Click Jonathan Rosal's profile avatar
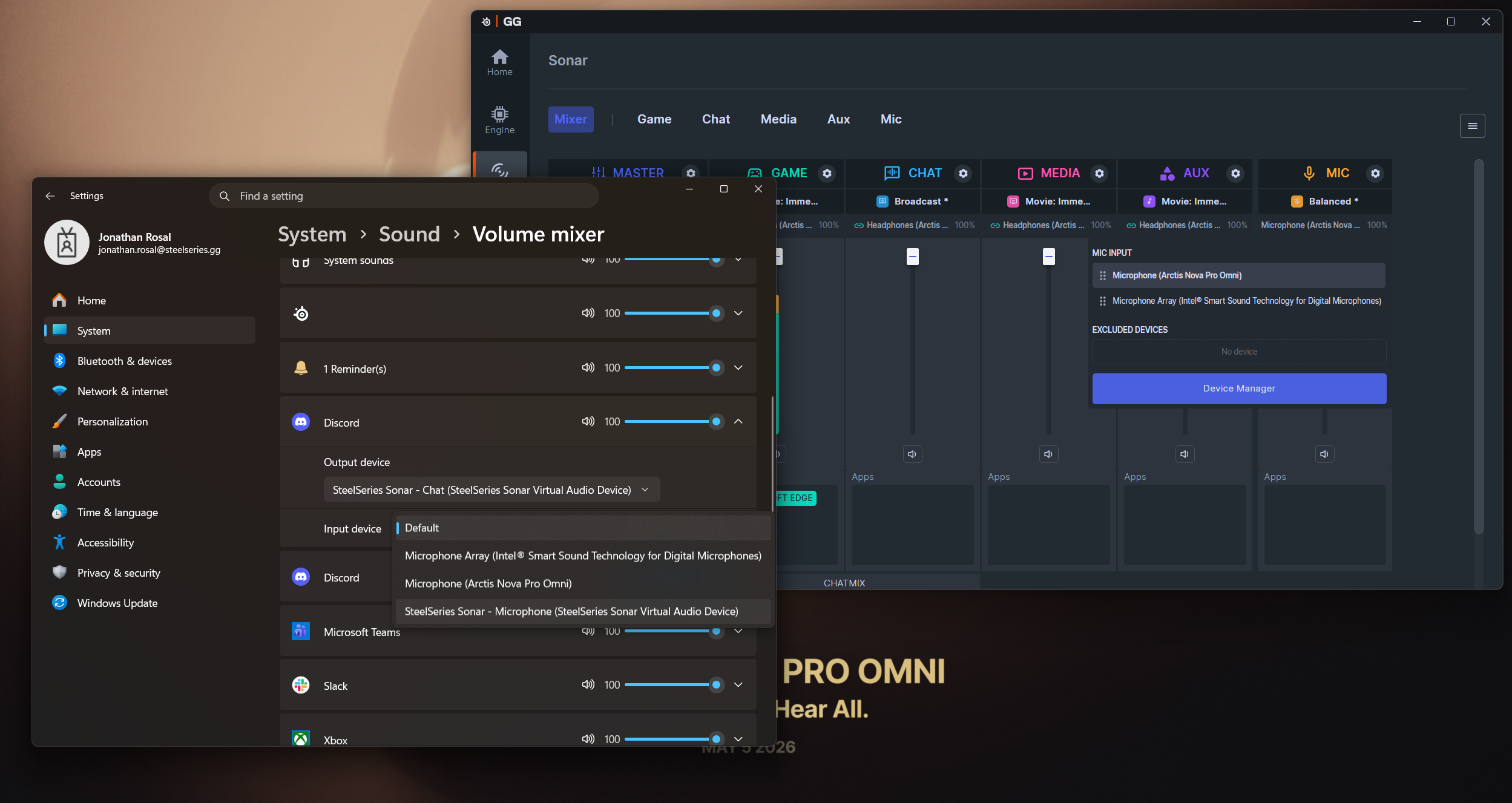 67,243
